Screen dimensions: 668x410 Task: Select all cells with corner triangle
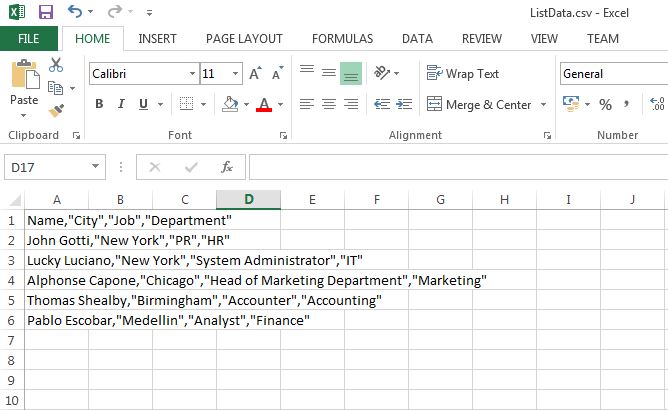[16, 200]
